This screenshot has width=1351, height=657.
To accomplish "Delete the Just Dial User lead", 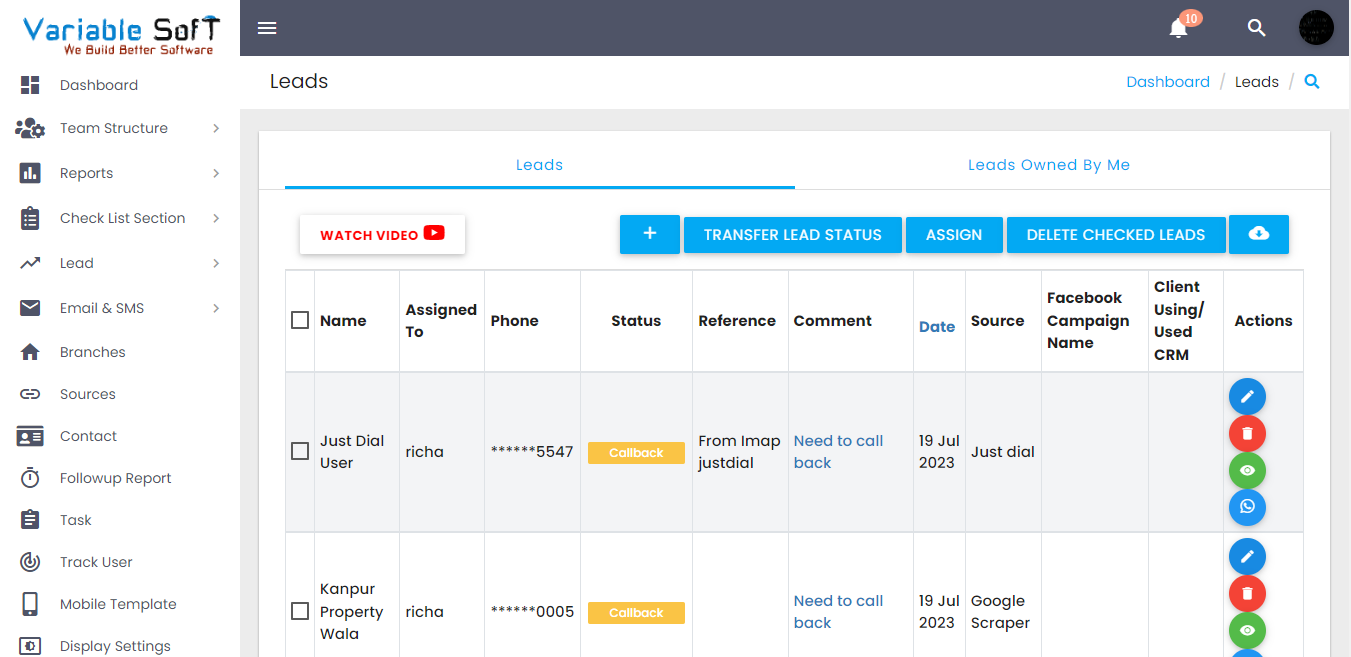I will (1247, 434).
